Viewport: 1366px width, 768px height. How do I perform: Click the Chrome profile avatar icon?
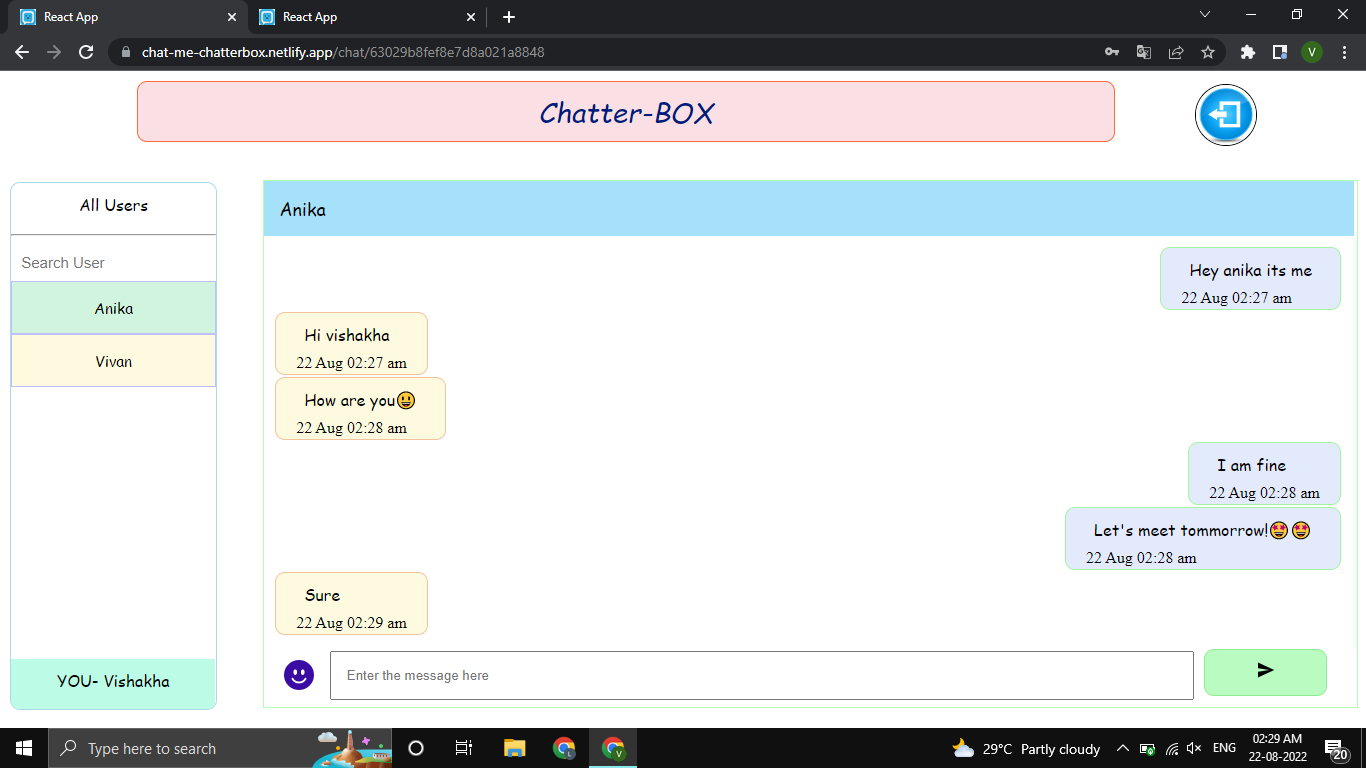tap(1312, 51)
